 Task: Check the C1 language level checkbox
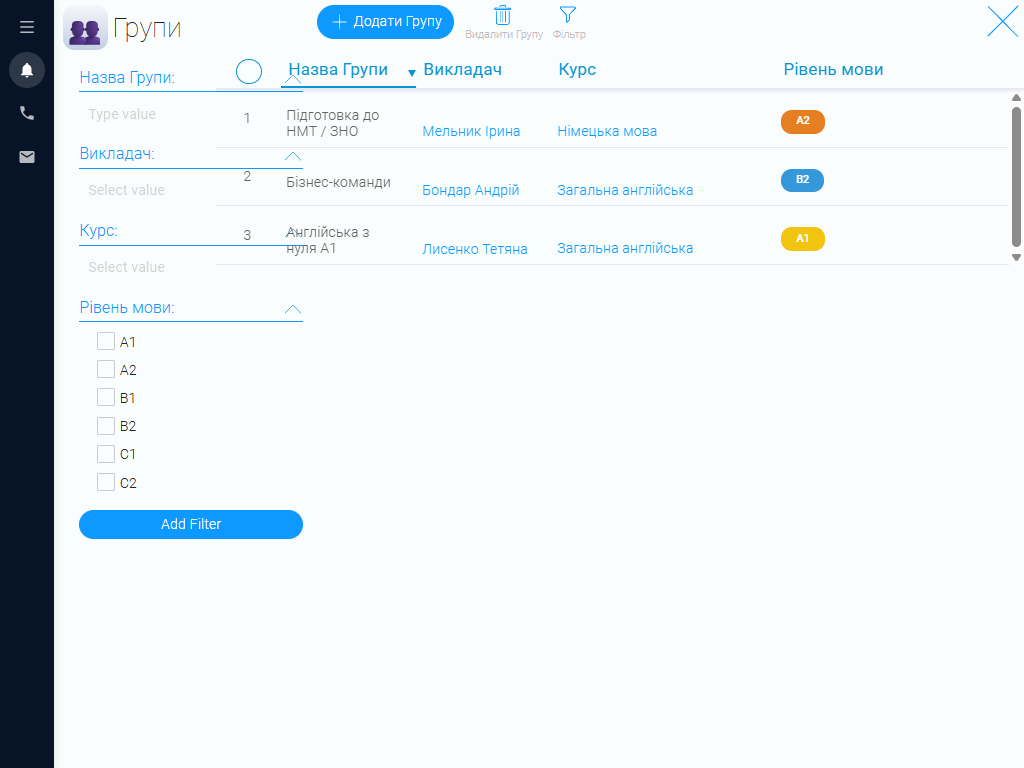pos(106,454)
